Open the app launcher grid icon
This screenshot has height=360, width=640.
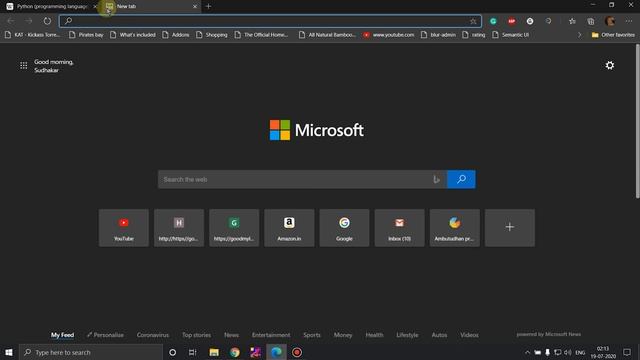(24, 65)
